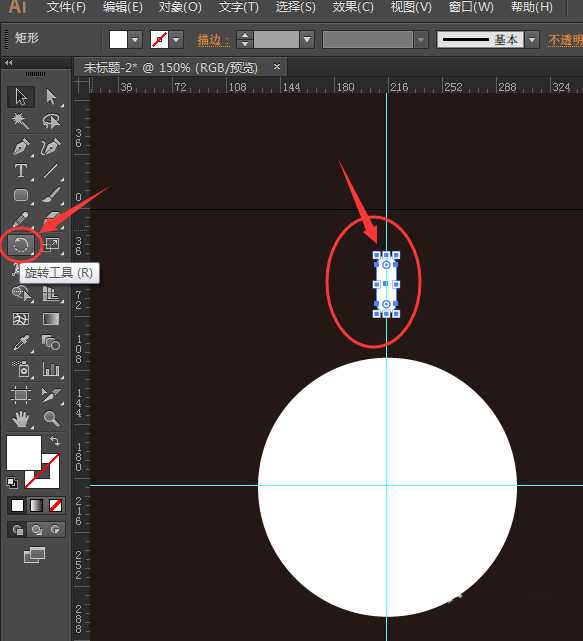Click the large white fill swatch

point(24,452)
